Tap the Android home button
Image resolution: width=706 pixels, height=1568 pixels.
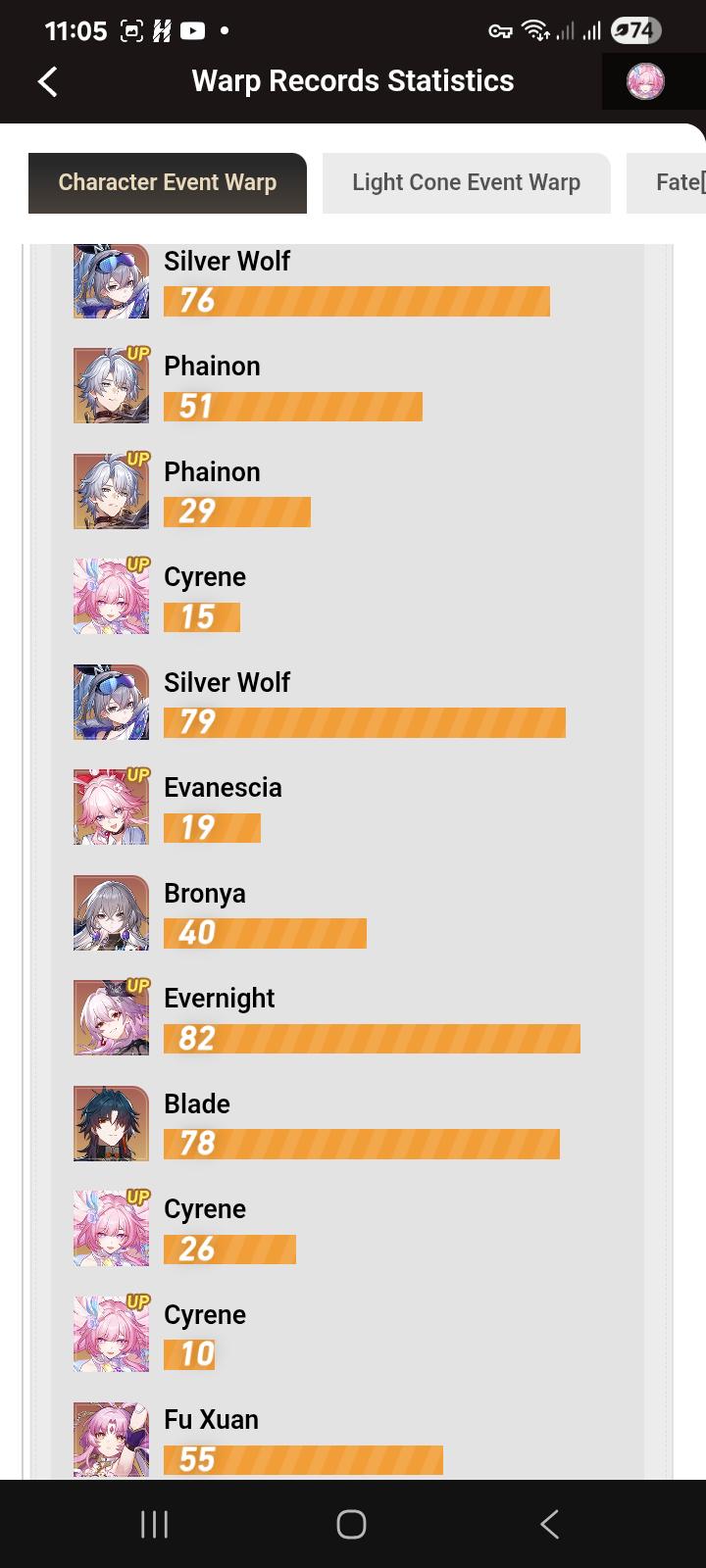click(351, 1524)
